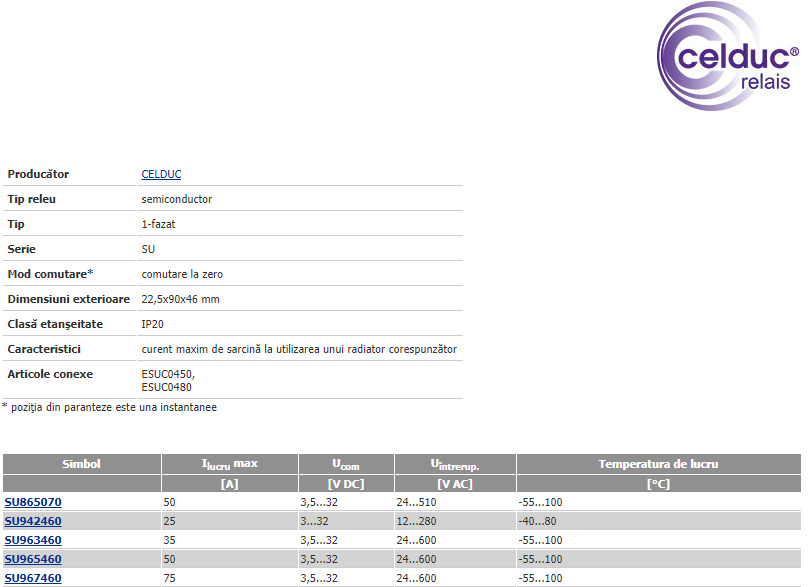808x587 pixels.
Task: Click the value IP20
Action: (x=153, y=324)
